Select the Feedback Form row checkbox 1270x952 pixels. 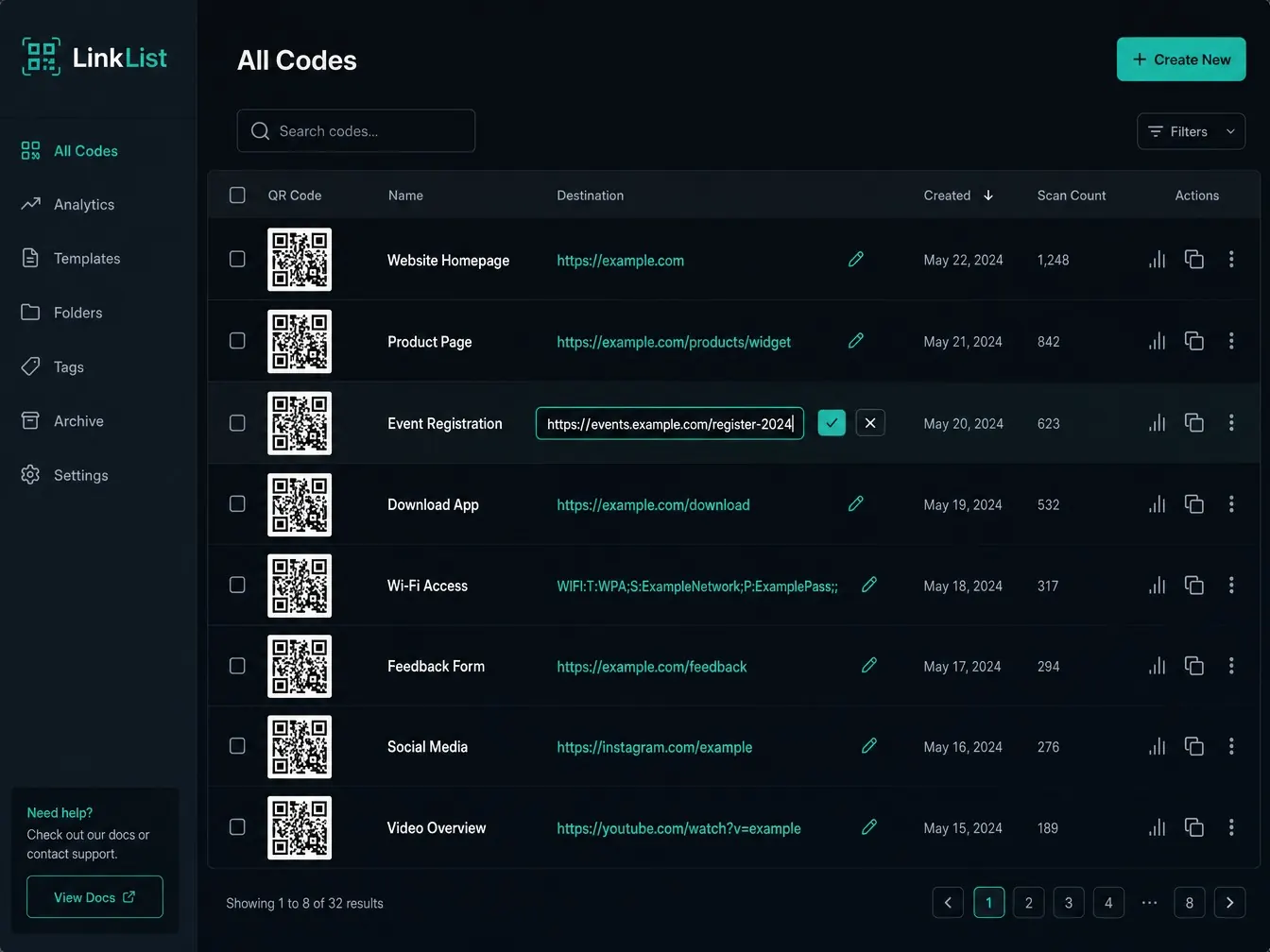[x=237, y=665]
